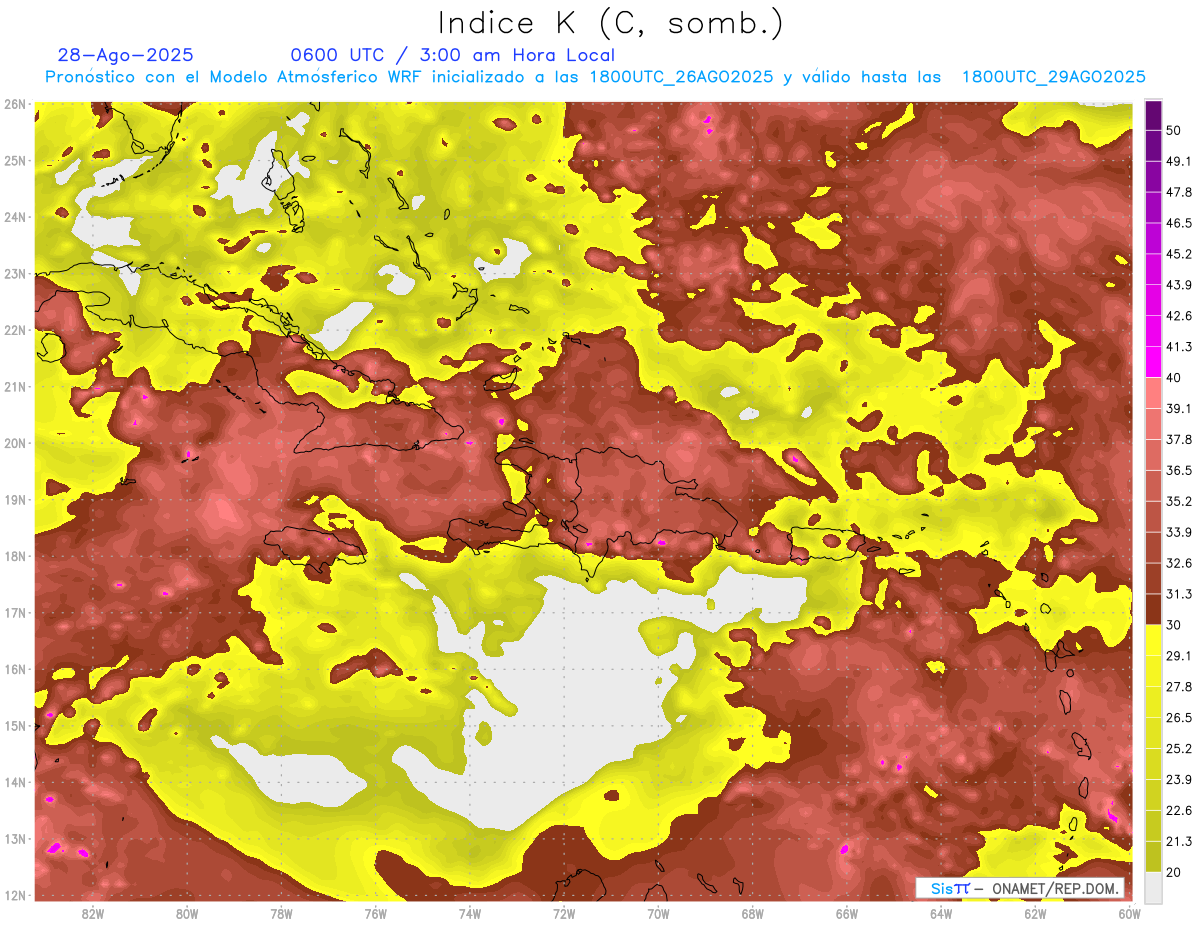Click the colorbar value '46.5'
1200x927 pixels.
click(x=1178, y=223)
